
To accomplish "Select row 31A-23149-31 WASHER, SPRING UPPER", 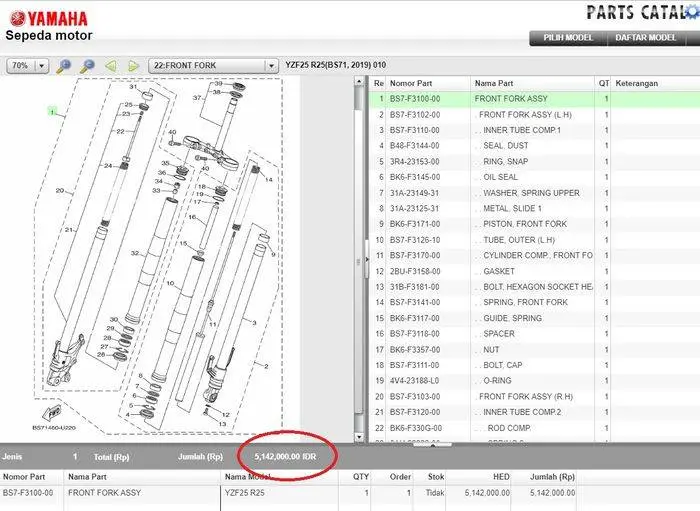I will click(x=534, y=193).
